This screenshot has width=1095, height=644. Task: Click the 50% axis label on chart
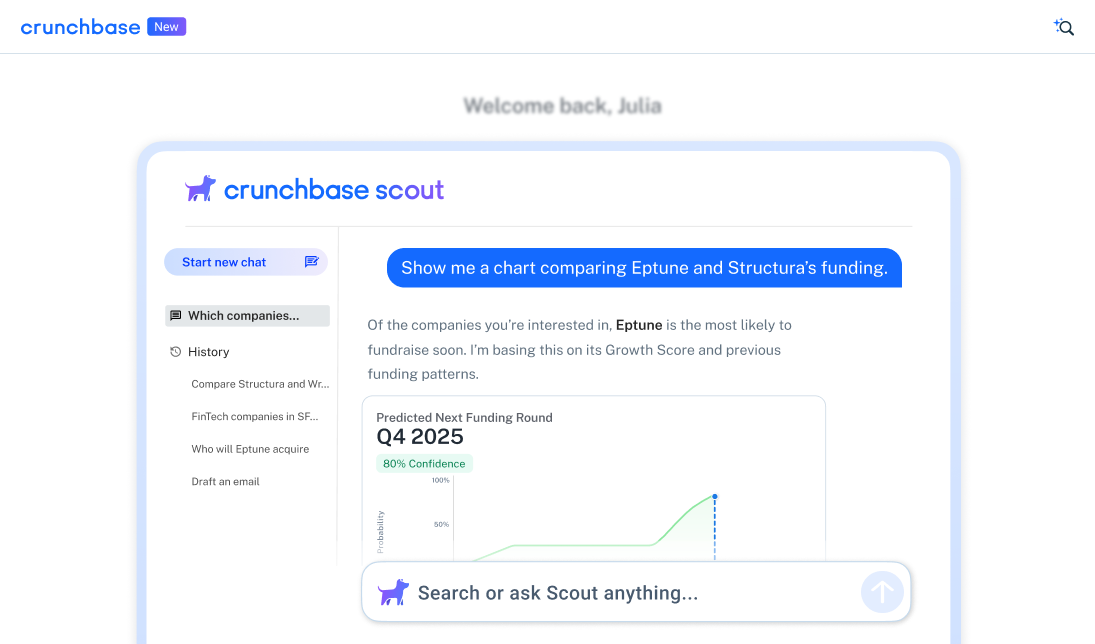(441, 525)
